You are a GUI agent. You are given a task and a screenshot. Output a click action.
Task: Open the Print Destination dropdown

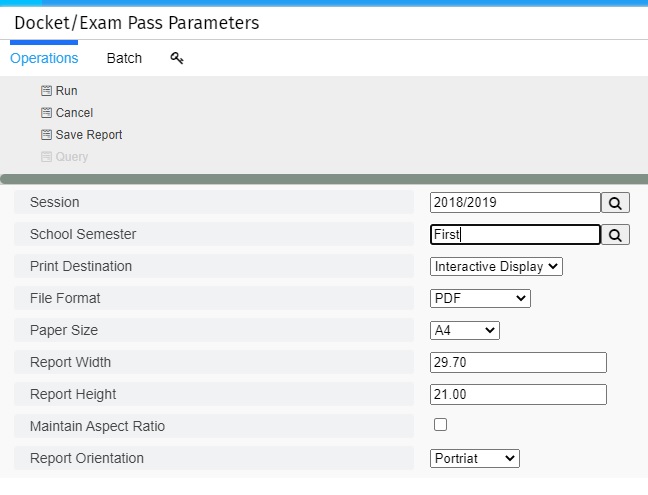(496, 267)
